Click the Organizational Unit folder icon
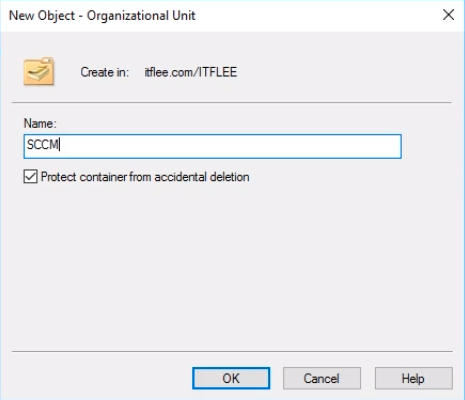The image size is (465, 400). click(x=39, y=71)
